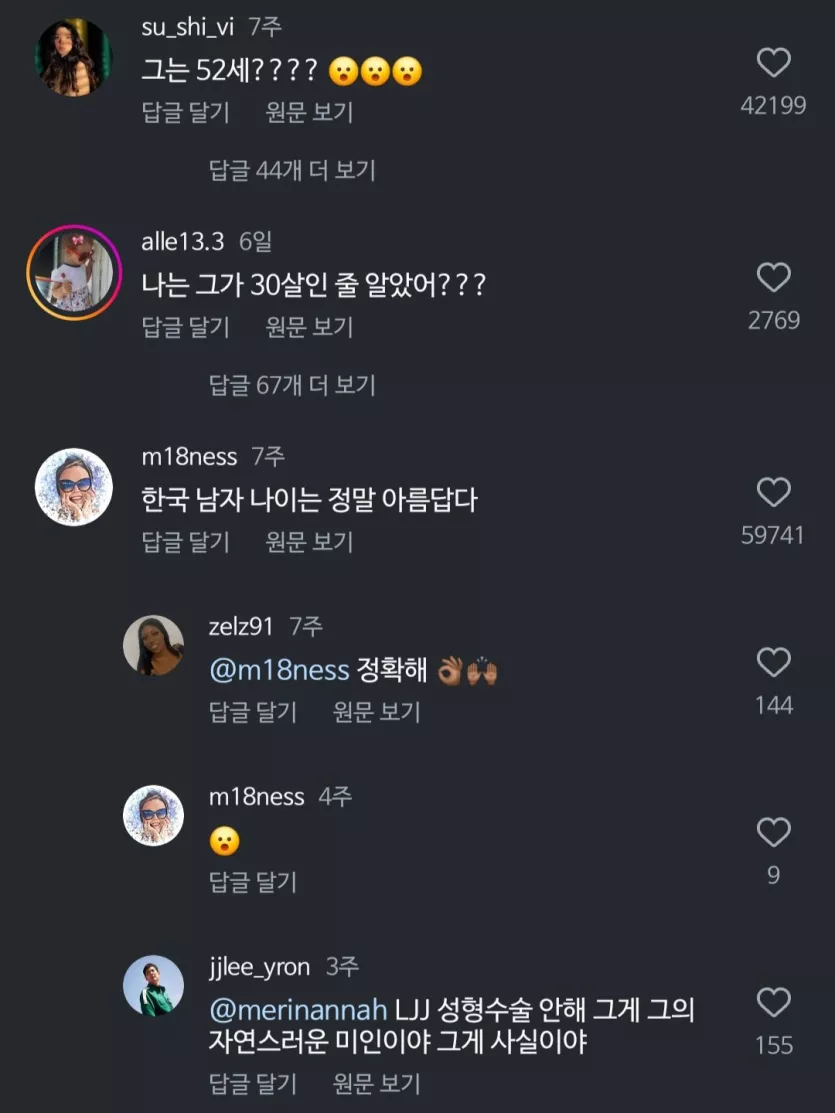Image resolution: width=835 pixels, height=1113 pixels.
Task: Heart zelz91's reply comment
Action: coord(773,662)
